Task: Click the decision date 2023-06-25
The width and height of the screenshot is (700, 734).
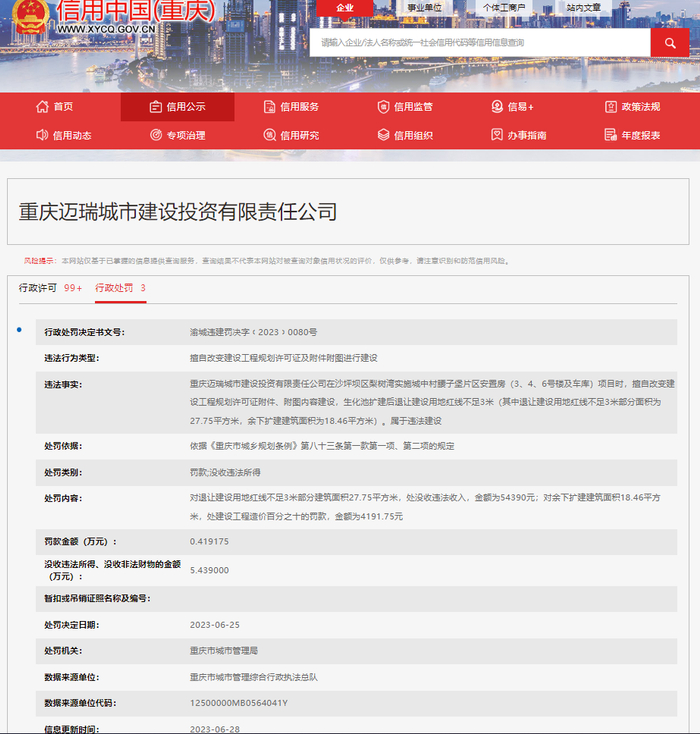Action: pyautogui.click(x=214, y=625)
